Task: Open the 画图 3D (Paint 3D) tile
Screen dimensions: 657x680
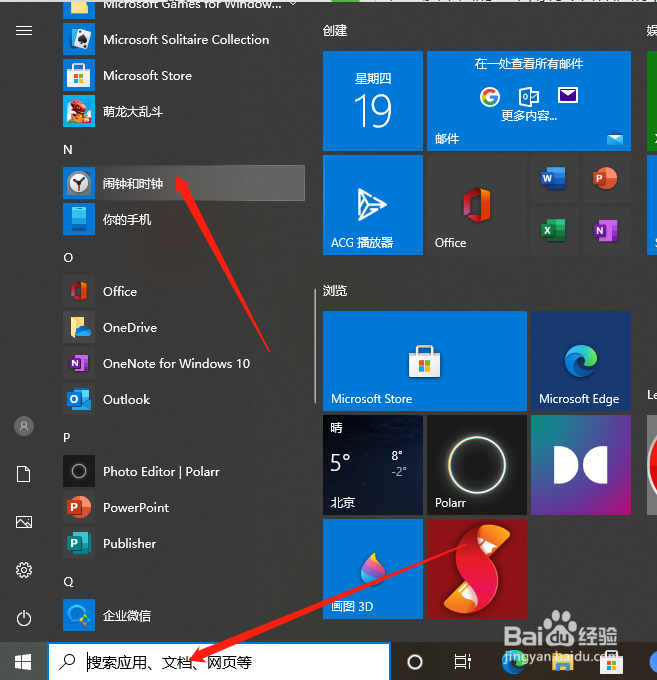Action: point(373,569)
